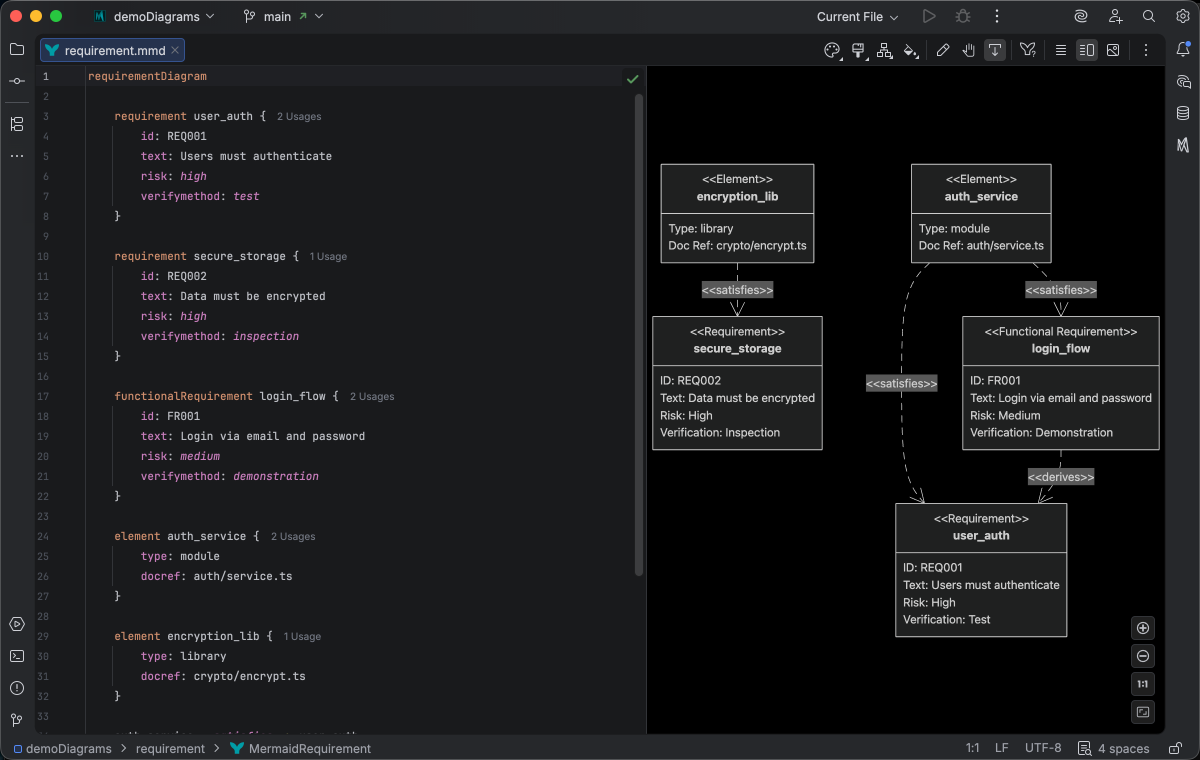Click the diagram paint bucket fill icon
1200x760 pixels.
click(910, 50)
